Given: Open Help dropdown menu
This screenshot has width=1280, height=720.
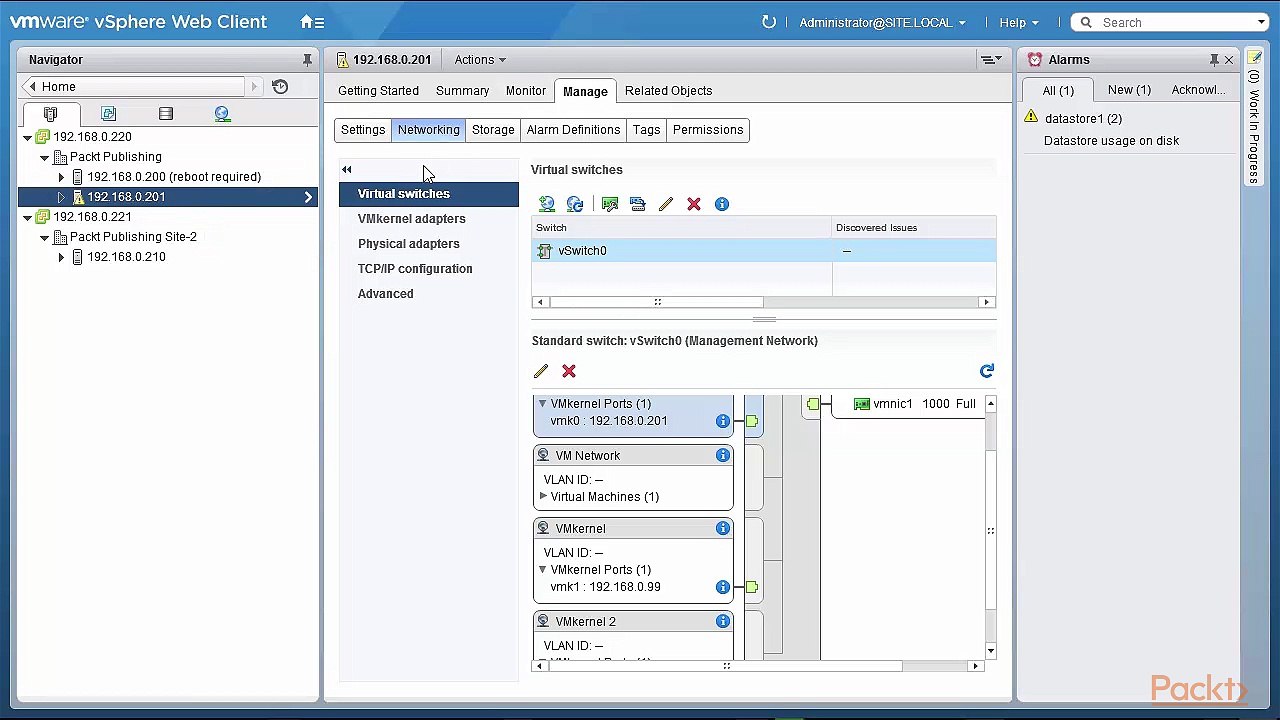Looking at the screenshot, I should tap(1018, 22).
